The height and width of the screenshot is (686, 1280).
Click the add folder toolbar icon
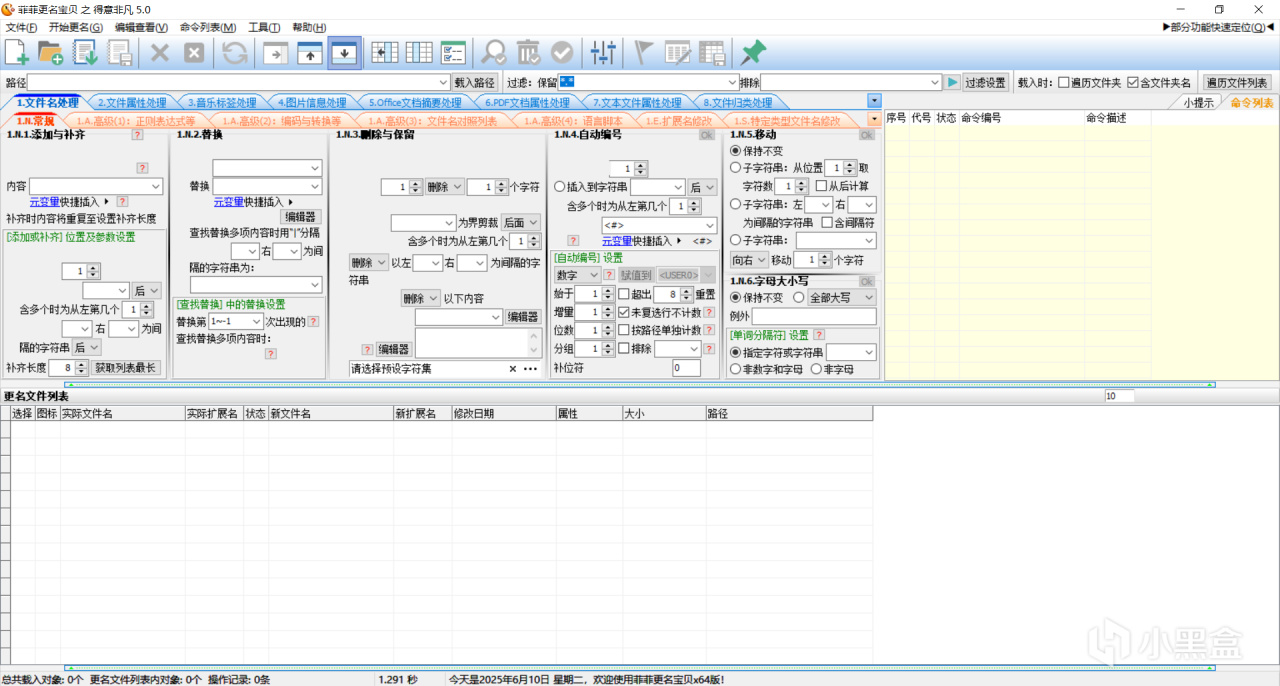[50, 52]
